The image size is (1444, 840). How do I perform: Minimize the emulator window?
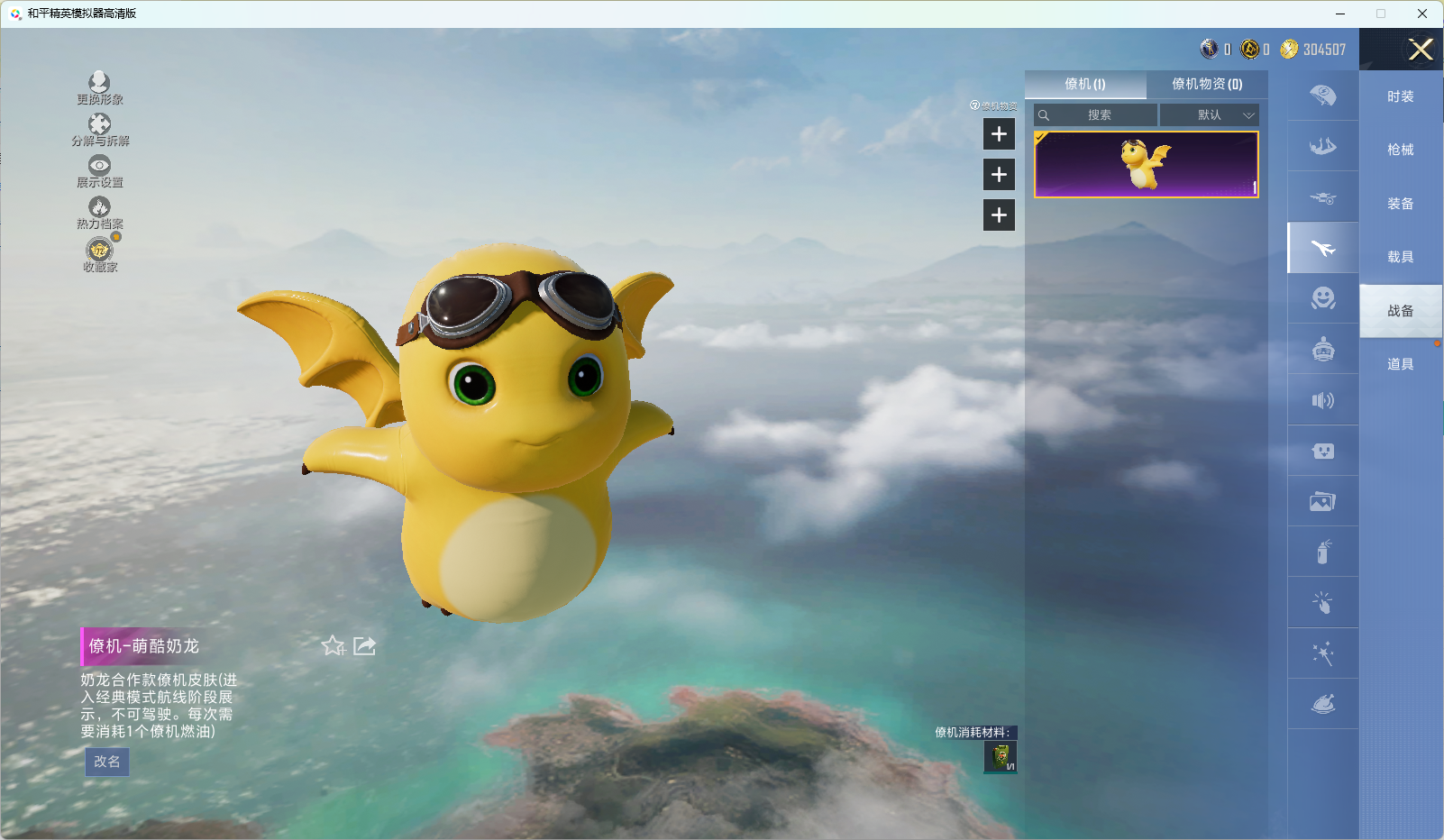pos(1340,14)
